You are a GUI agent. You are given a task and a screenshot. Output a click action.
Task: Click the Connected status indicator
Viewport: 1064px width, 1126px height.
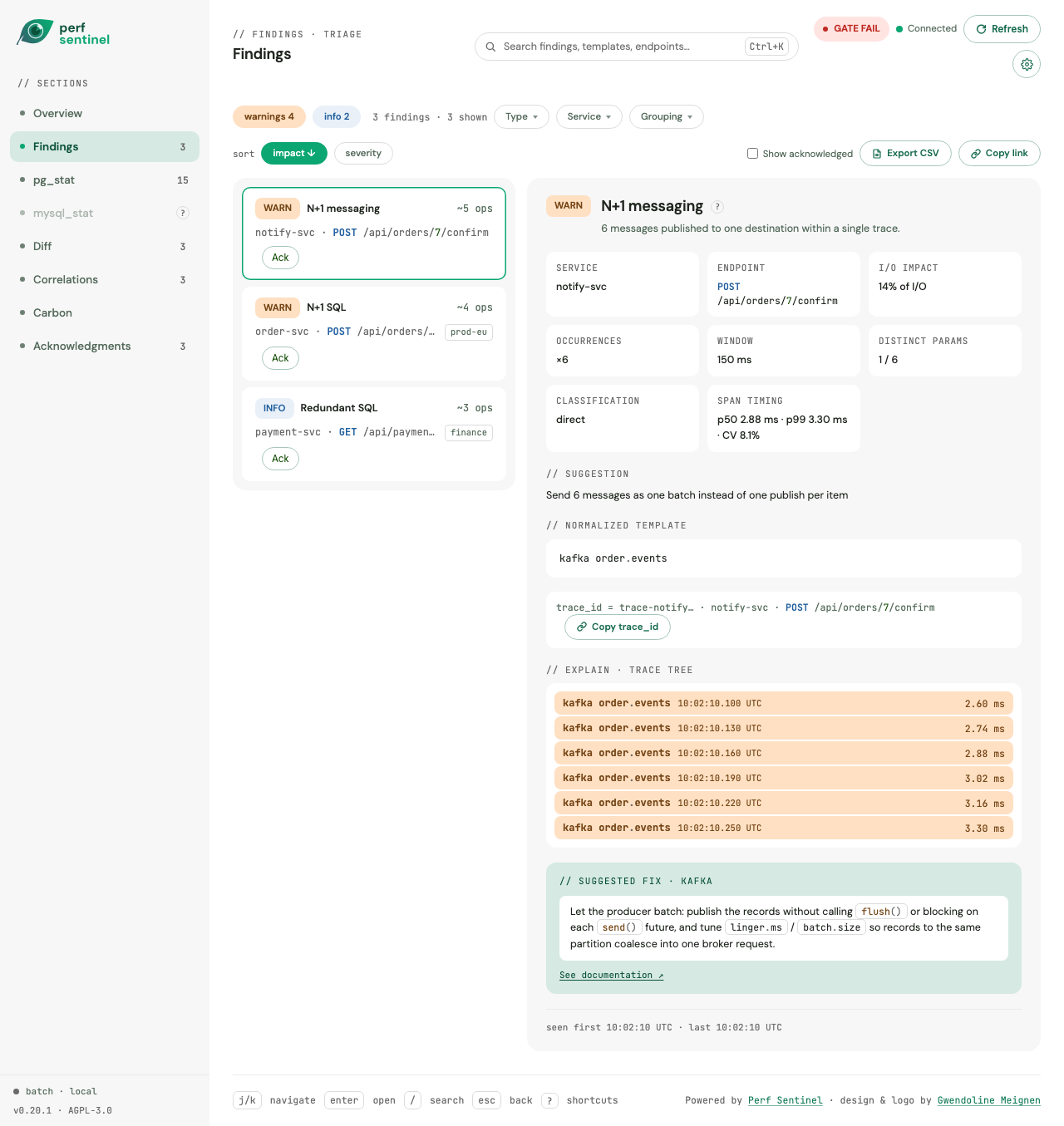(x=926, y=28)
